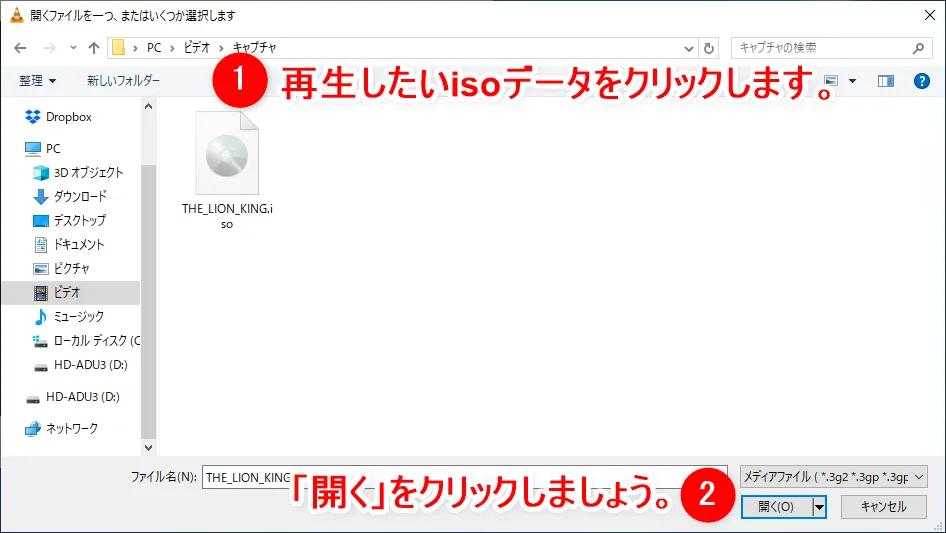This screenshot has height=533, width=946.
Task: Open recent locations dropdown arrow
Action: 73,48
